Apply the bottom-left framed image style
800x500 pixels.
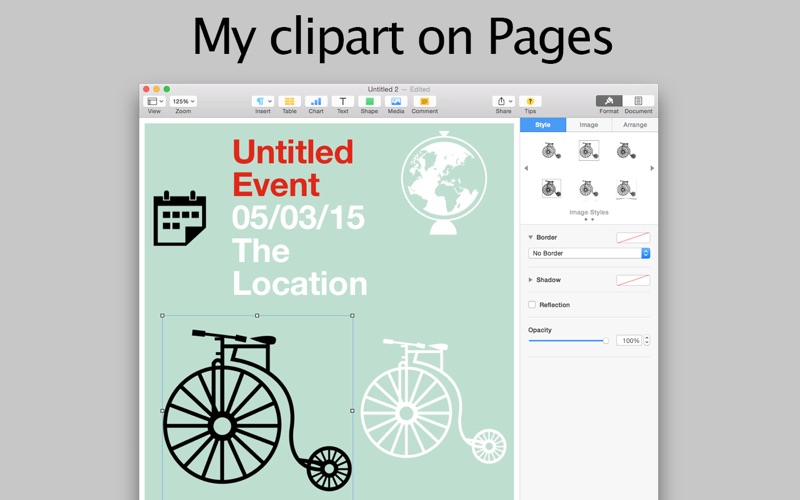pyautogui.click(x=551, y=188)
